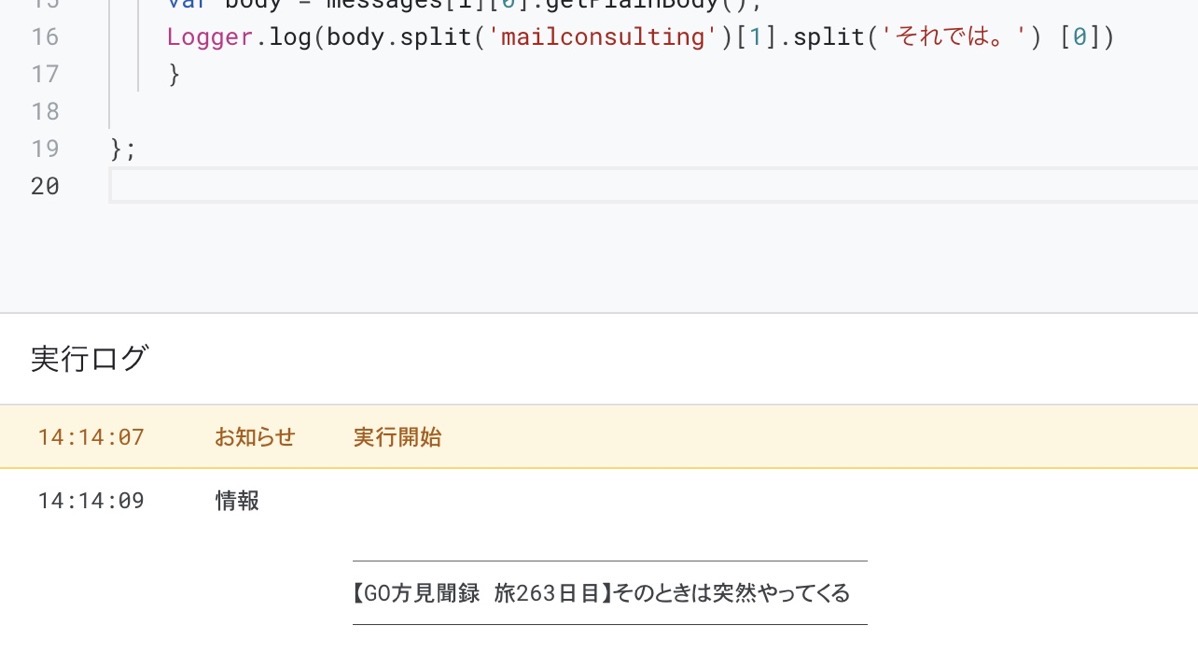Place cursor in empty line 20
Viewport: 1198px width, 654px height.
653,186
